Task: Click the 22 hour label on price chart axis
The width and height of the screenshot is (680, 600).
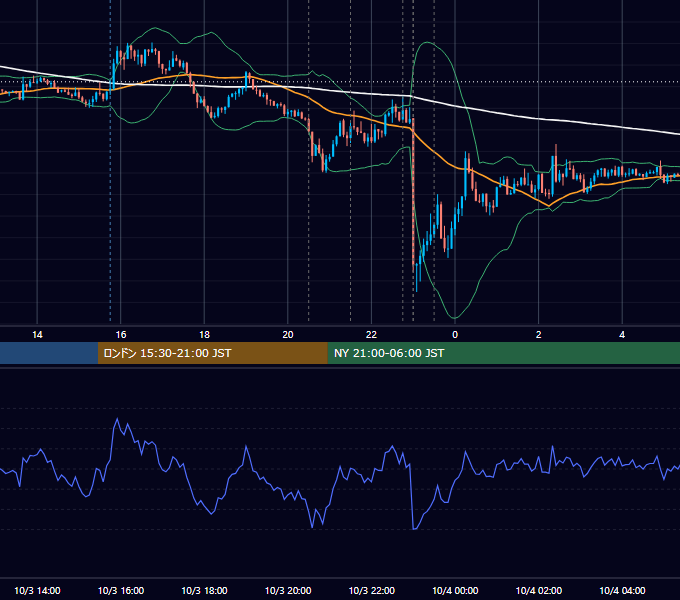Action: [371, 335]
